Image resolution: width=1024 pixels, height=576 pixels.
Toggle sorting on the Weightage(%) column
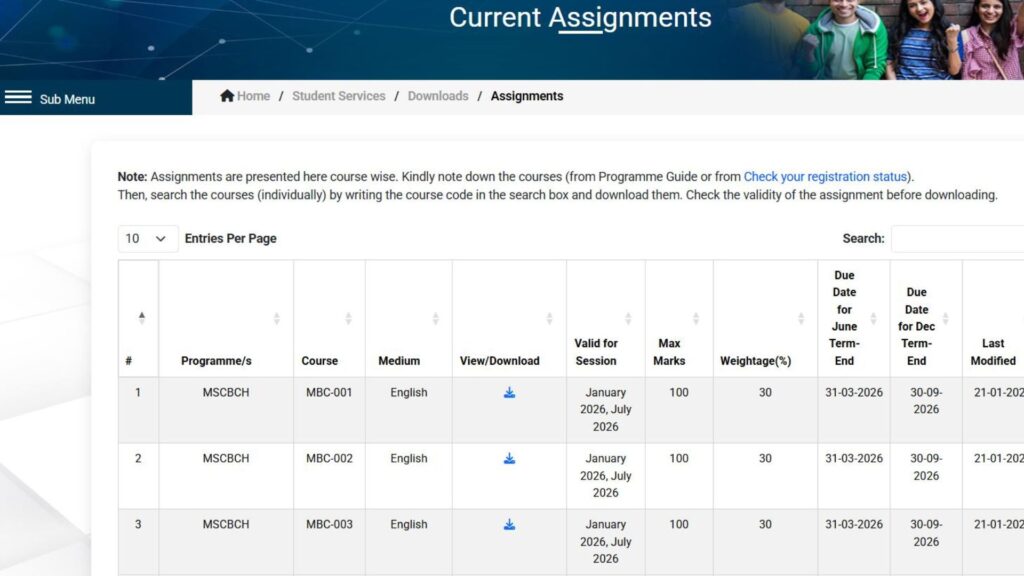point(800,318)
